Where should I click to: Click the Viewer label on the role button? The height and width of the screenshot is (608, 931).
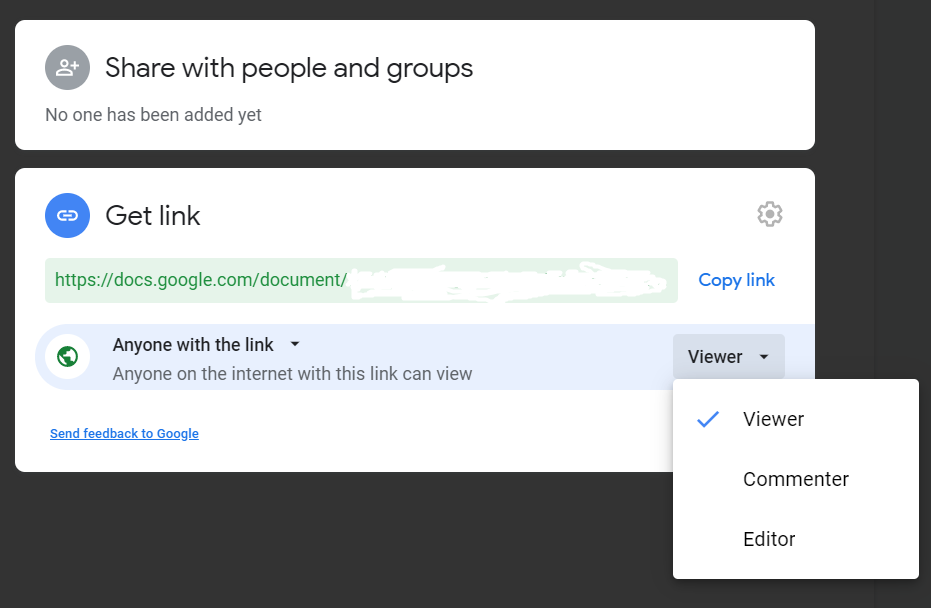(715, 357)
